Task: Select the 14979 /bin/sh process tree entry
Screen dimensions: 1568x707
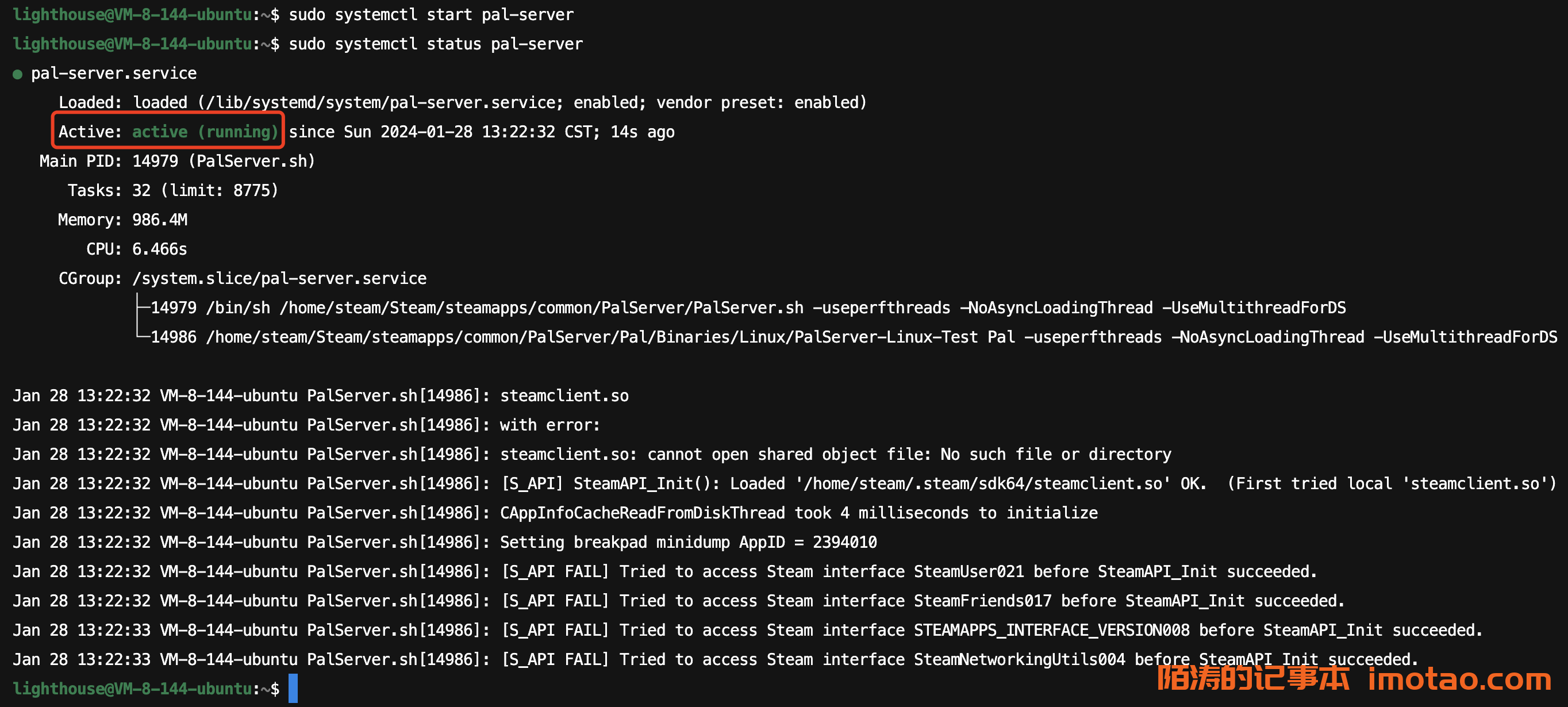Action: pos(747,308)
